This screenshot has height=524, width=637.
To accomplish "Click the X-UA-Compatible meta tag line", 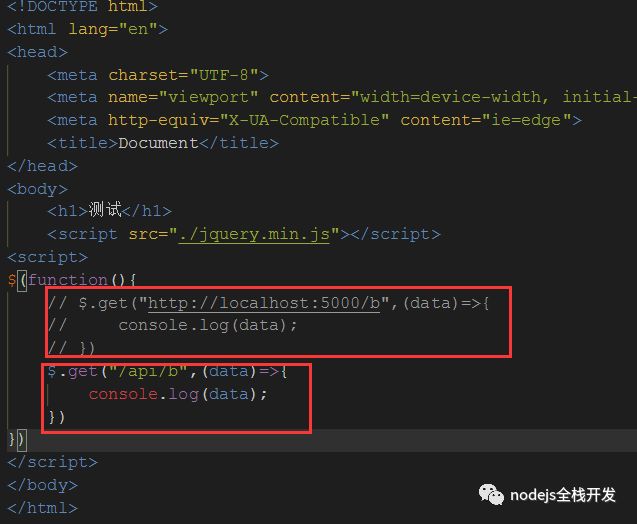I will point(315,120).
